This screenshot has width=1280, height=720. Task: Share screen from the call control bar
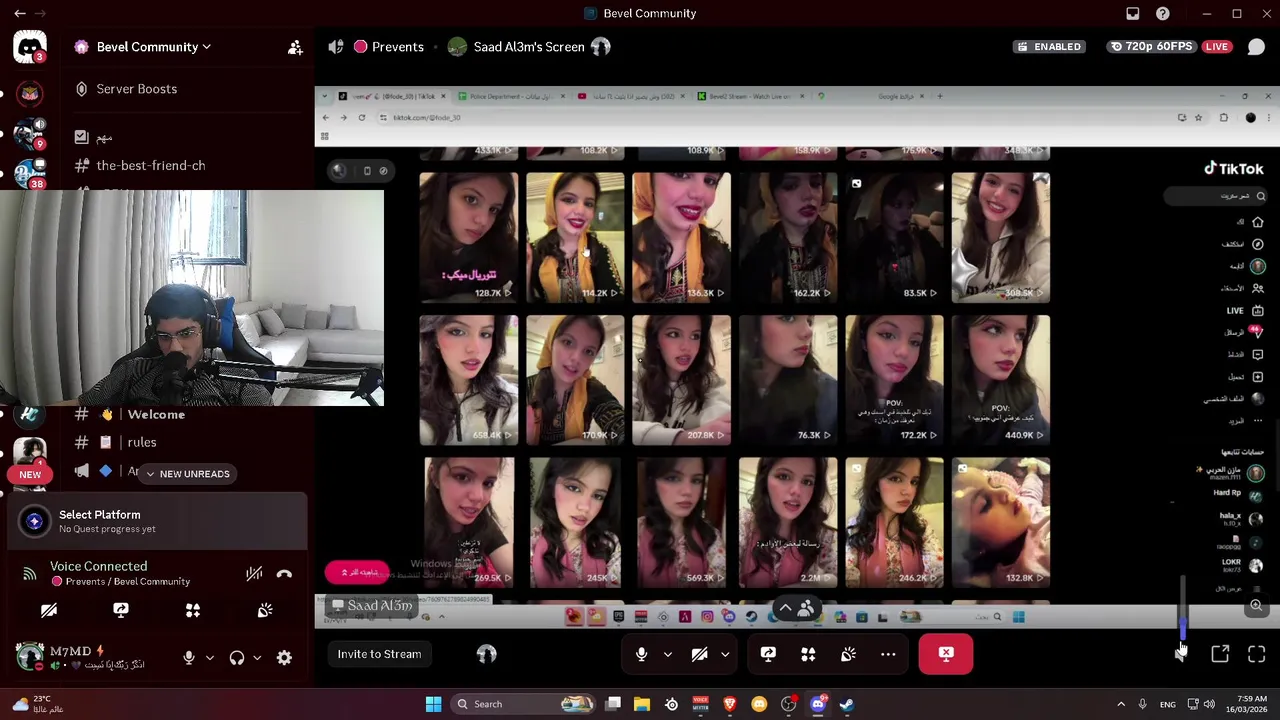click(768, 654)
